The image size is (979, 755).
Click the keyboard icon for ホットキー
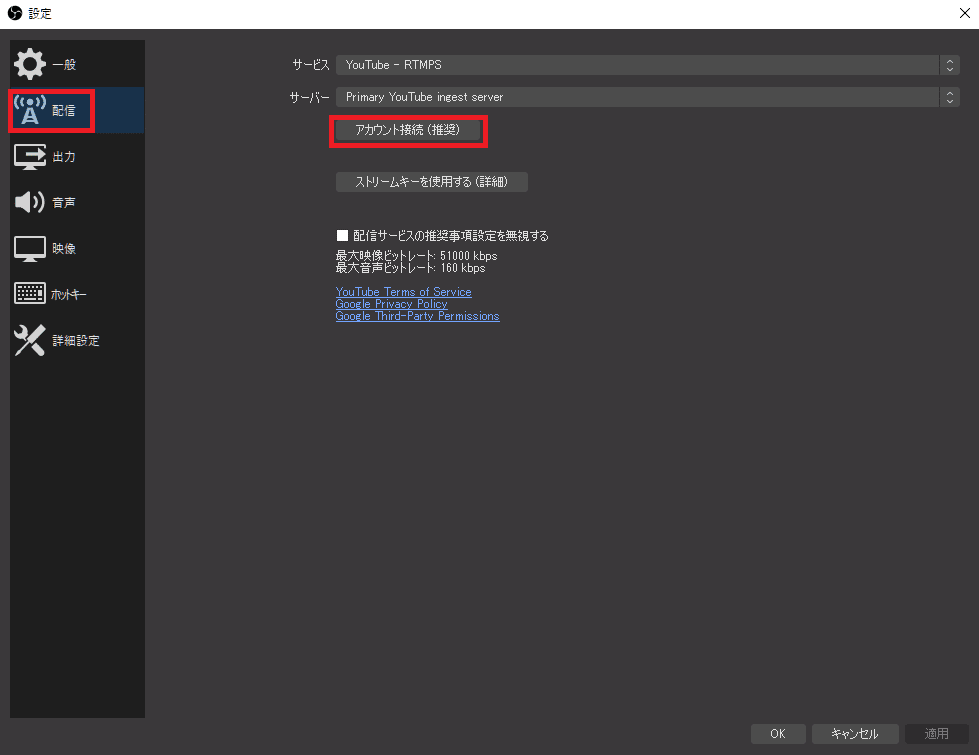tap(30, 294)
